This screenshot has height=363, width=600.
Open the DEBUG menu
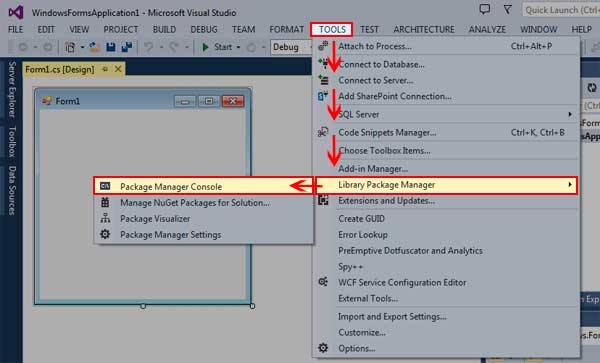pyautogui.click(x=204, y=29)
